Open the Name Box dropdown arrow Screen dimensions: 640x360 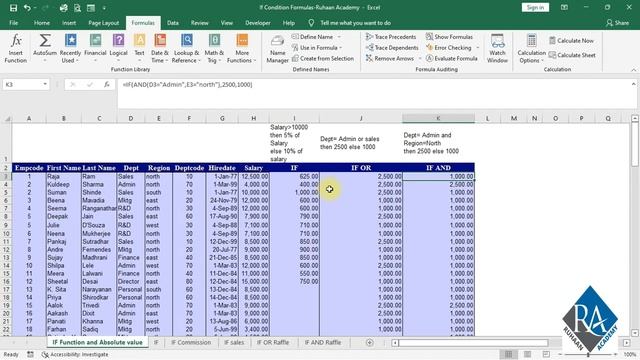point(45,84)
